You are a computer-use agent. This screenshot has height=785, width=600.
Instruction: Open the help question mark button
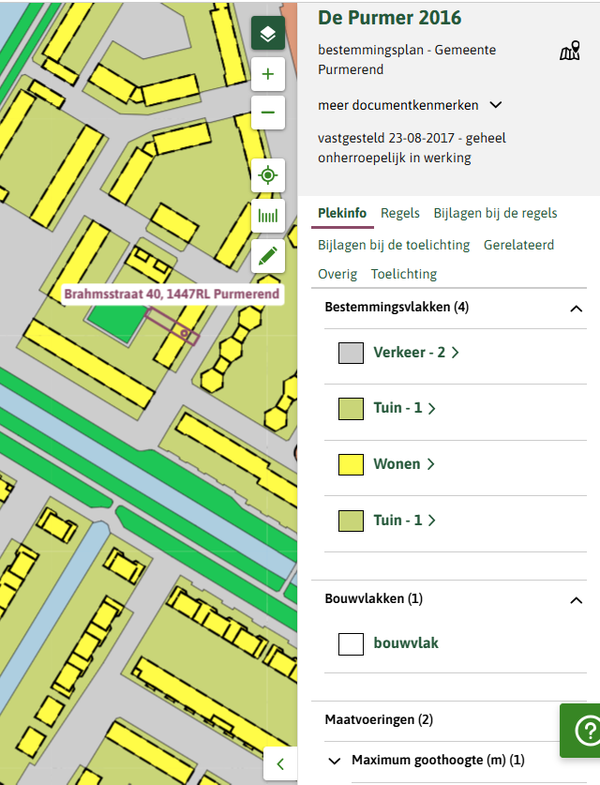(581, 731)
